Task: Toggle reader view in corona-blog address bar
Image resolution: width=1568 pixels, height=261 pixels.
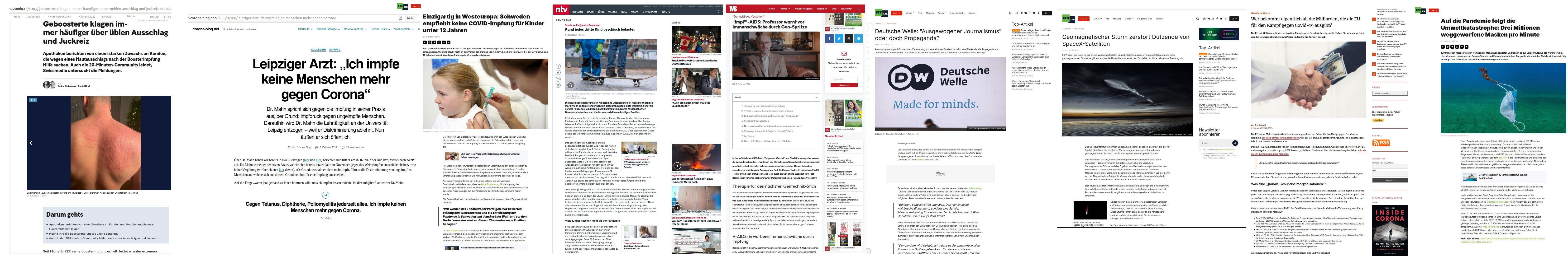Action: (x=401, y=18)
